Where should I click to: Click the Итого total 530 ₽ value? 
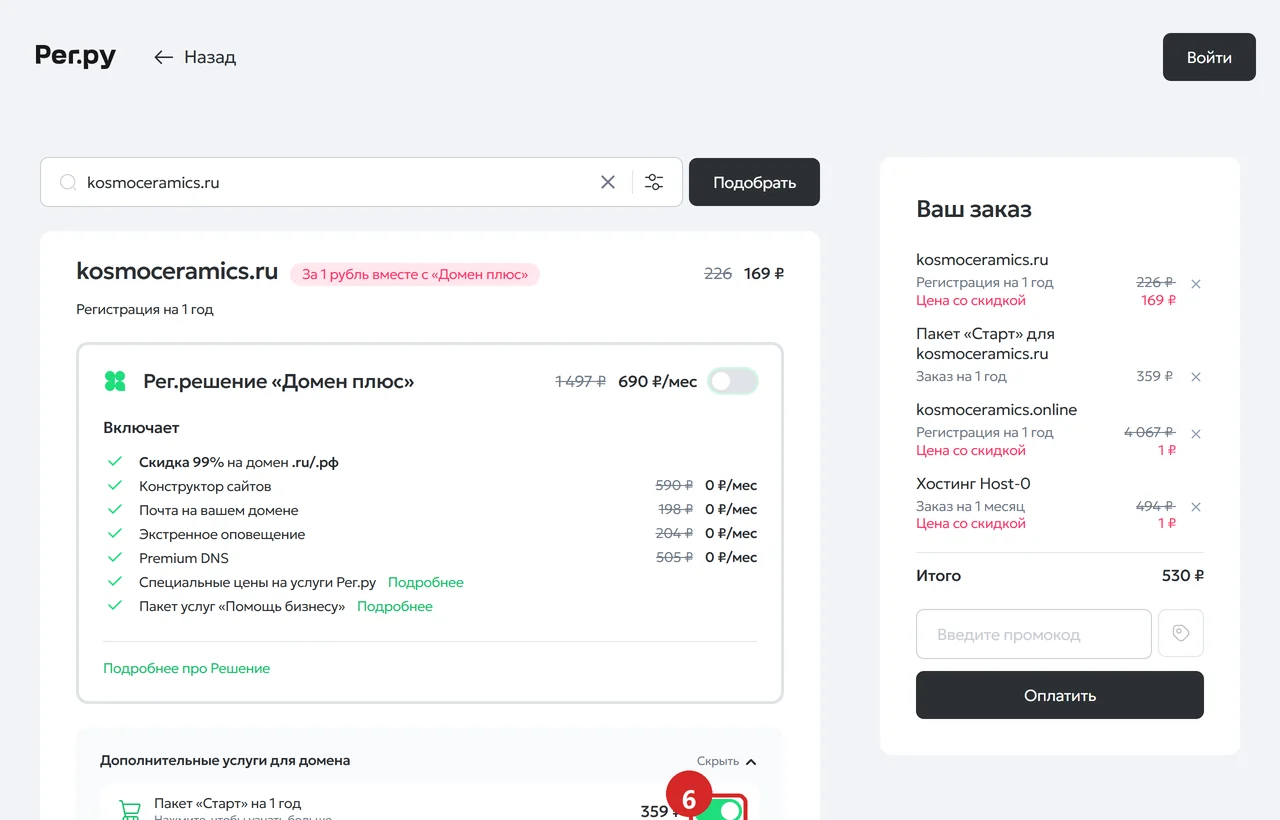(x=1183, y=576)
